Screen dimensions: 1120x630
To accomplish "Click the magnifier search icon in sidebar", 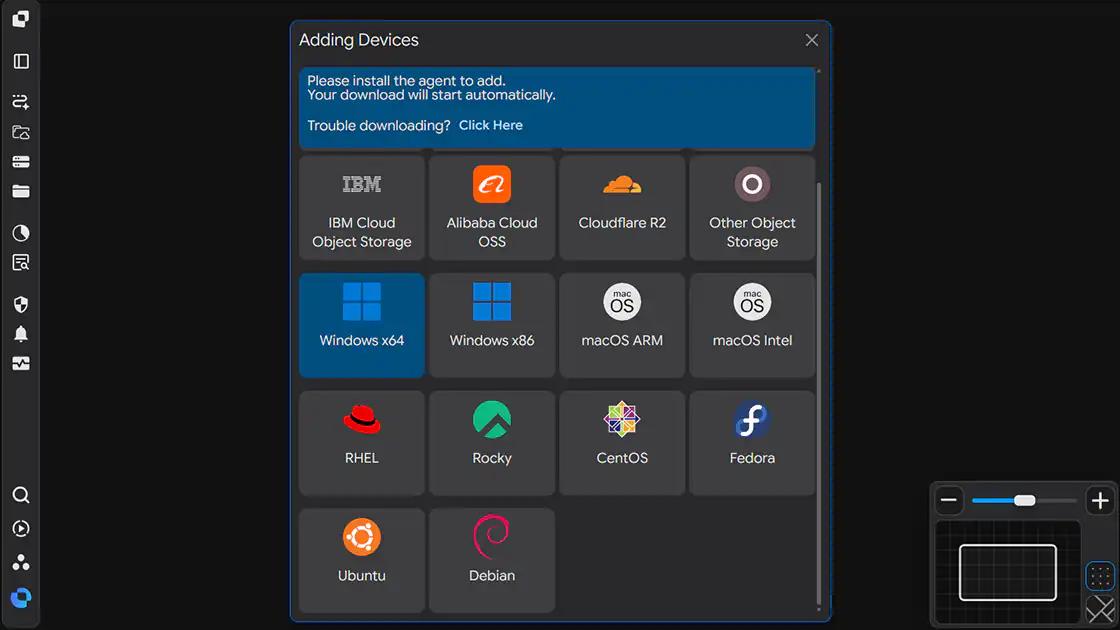I will [x=21, y=495].
